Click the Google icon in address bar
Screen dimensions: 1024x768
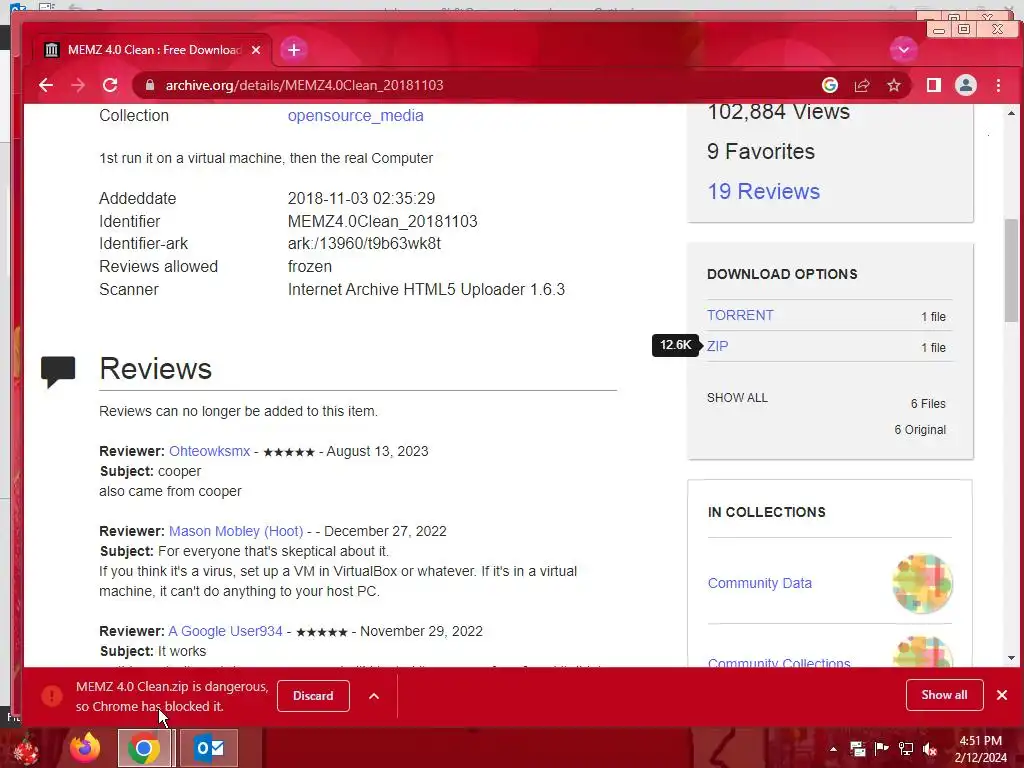click(x=829, y=86)
